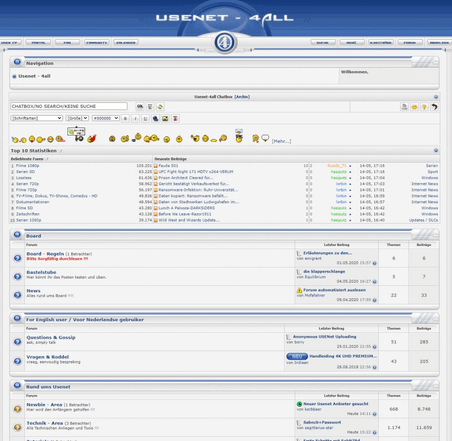Open the Board - Regeln forum
Viewport: 452px width, 441px height.
point(45,254)
